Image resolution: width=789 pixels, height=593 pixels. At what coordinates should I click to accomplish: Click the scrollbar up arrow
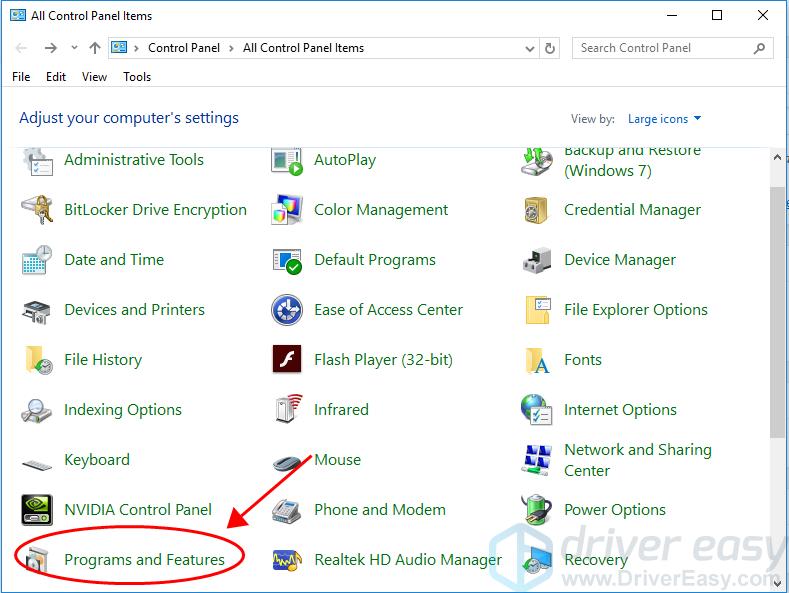[x=777, y=157]
